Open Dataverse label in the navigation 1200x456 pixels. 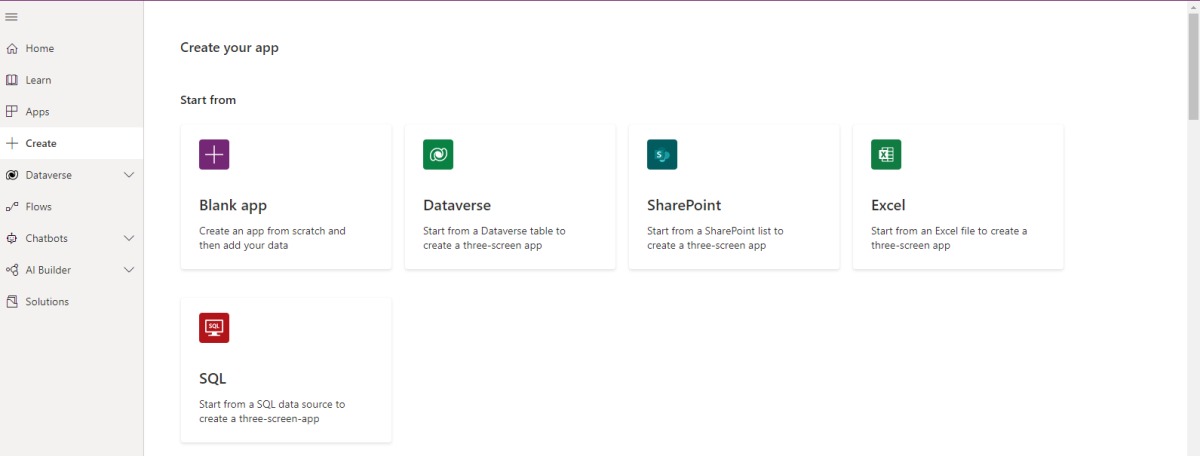49,175
